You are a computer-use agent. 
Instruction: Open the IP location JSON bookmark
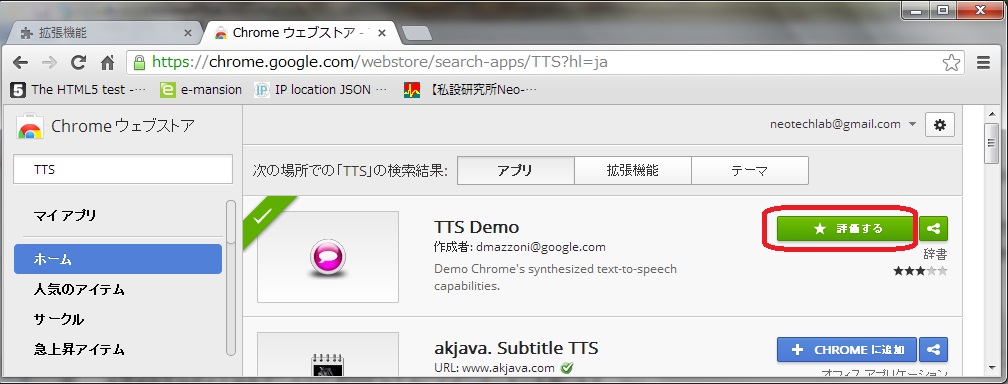[x=321, y=90]
